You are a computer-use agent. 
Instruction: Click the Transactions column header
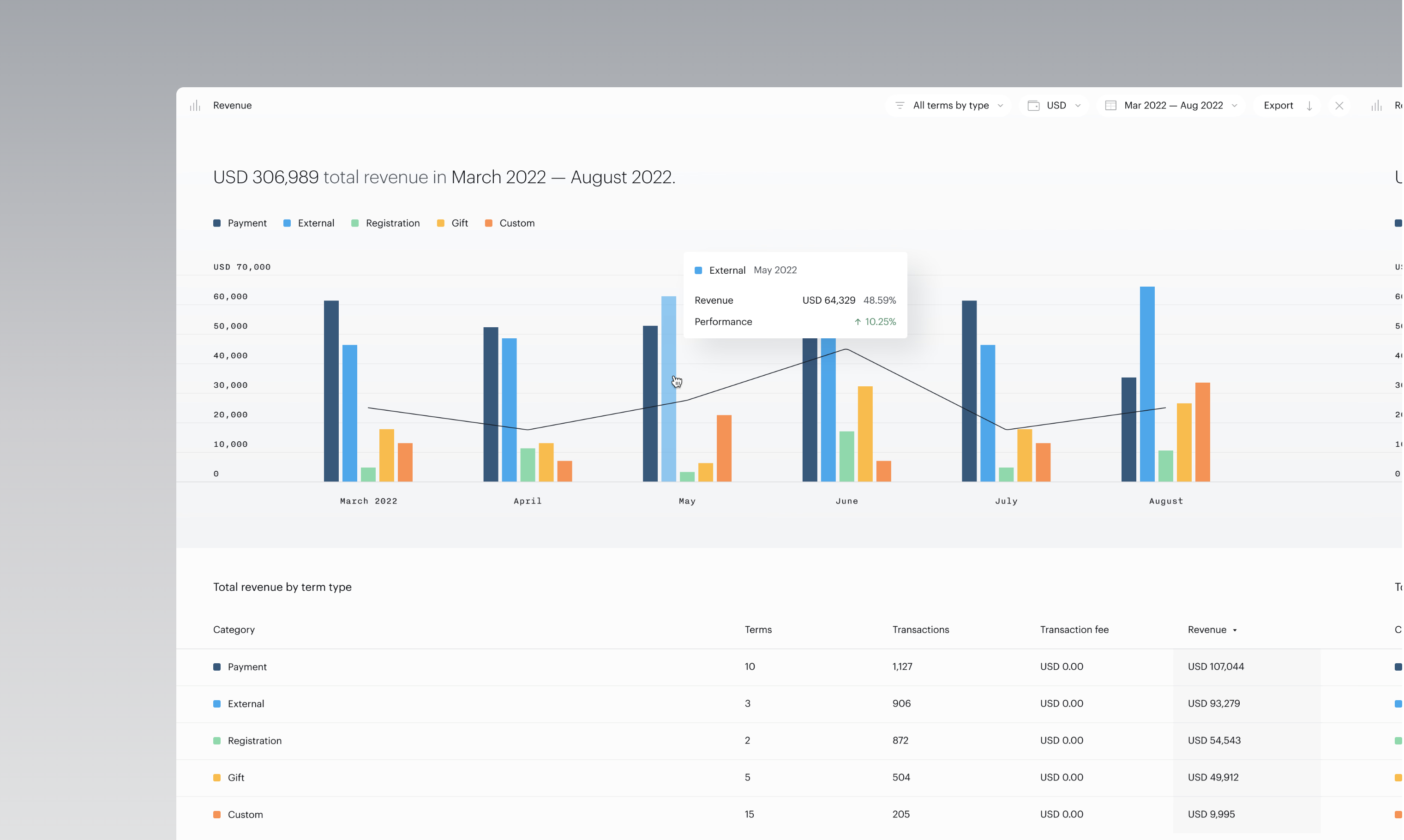(922, 630)
